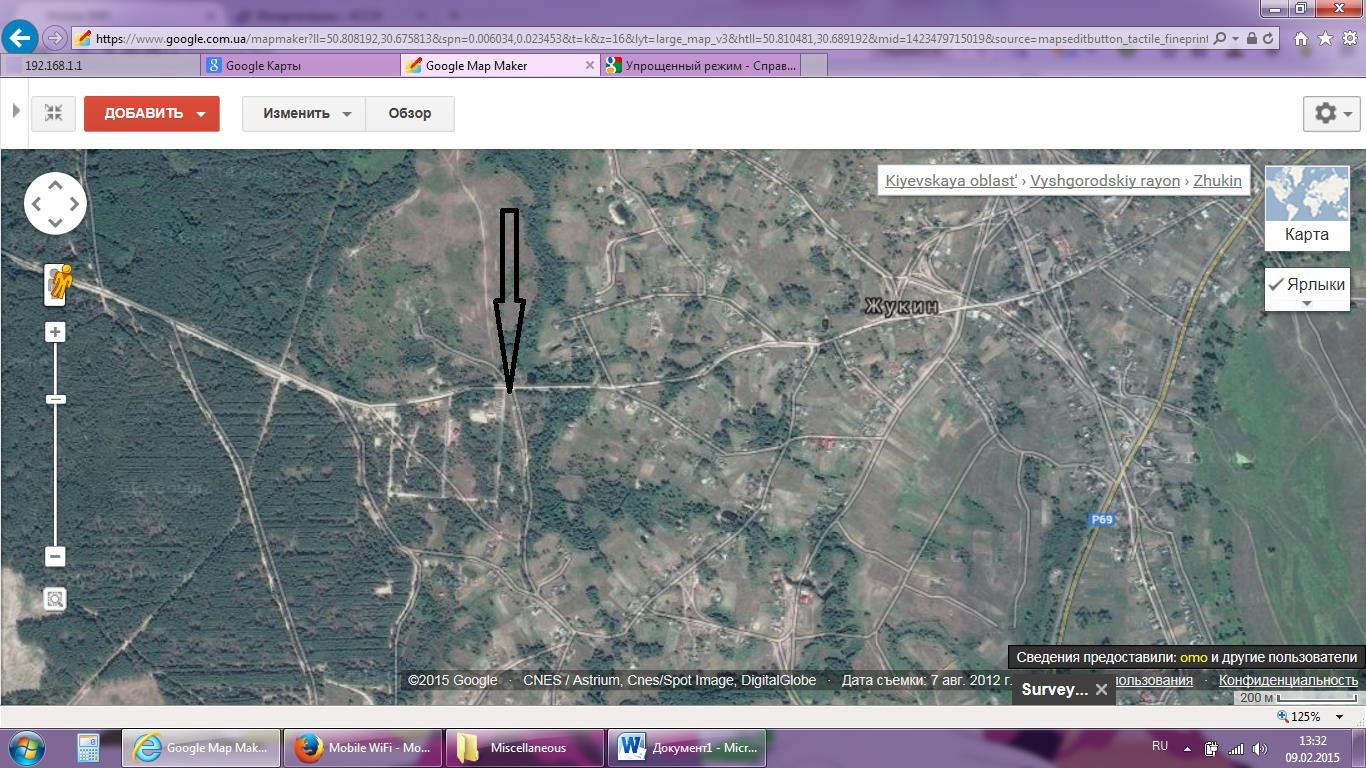This screenshot has height=768, width=1366.
Task: Expand the left side panel arrow
Action: 16,111
